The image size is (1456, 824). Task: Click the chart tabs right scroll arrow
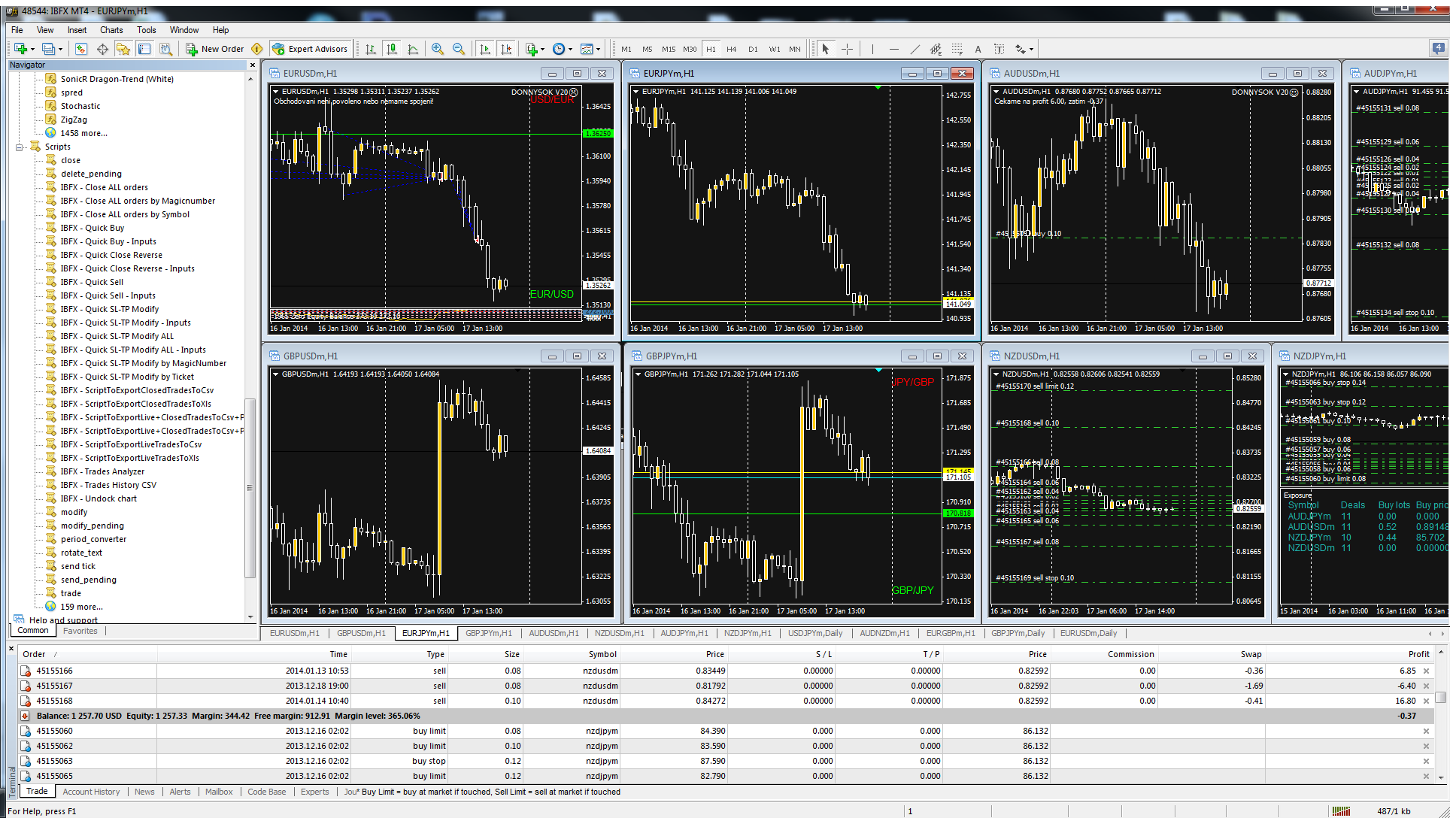pos(1442,634)
